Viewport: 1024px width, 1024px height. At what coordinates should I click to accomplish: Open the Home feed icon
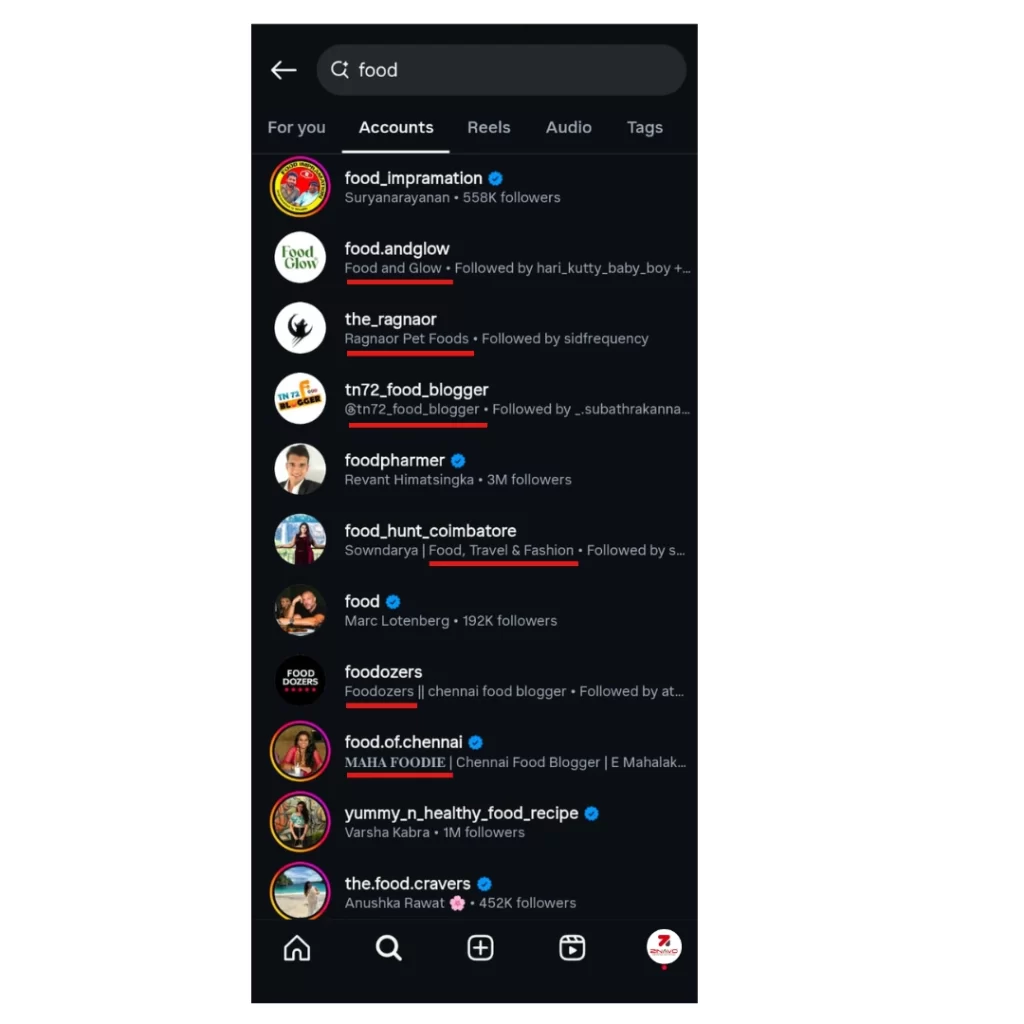pyautogui.click(x=297, y=948)
